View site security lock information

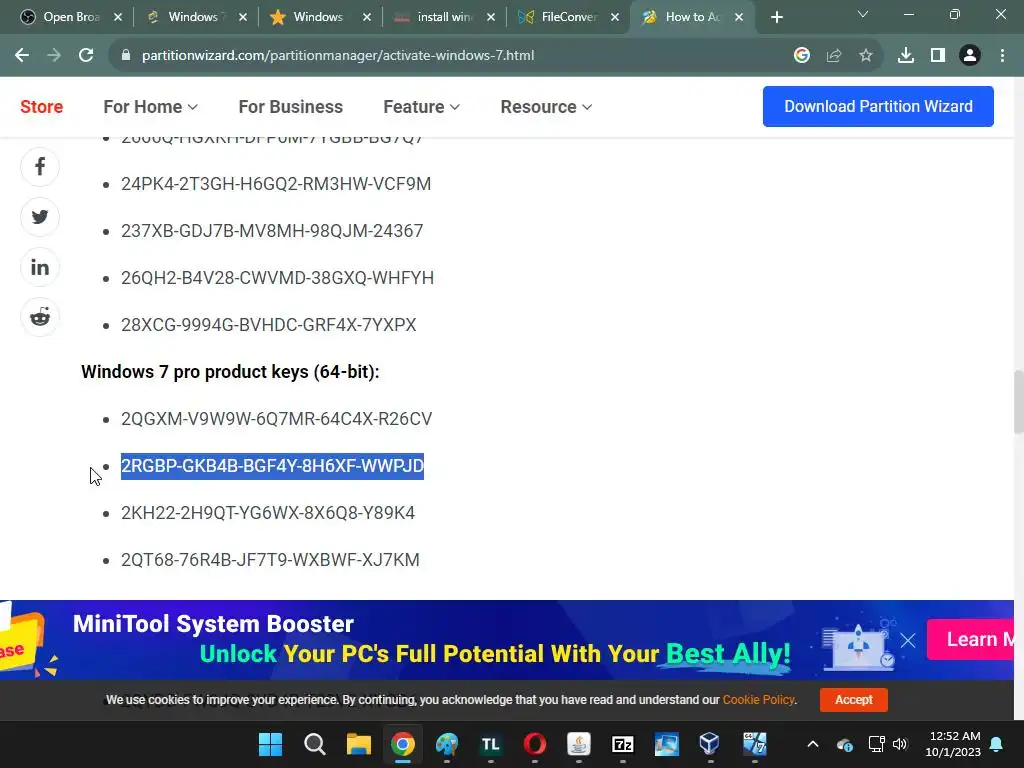tap(126, 56)
